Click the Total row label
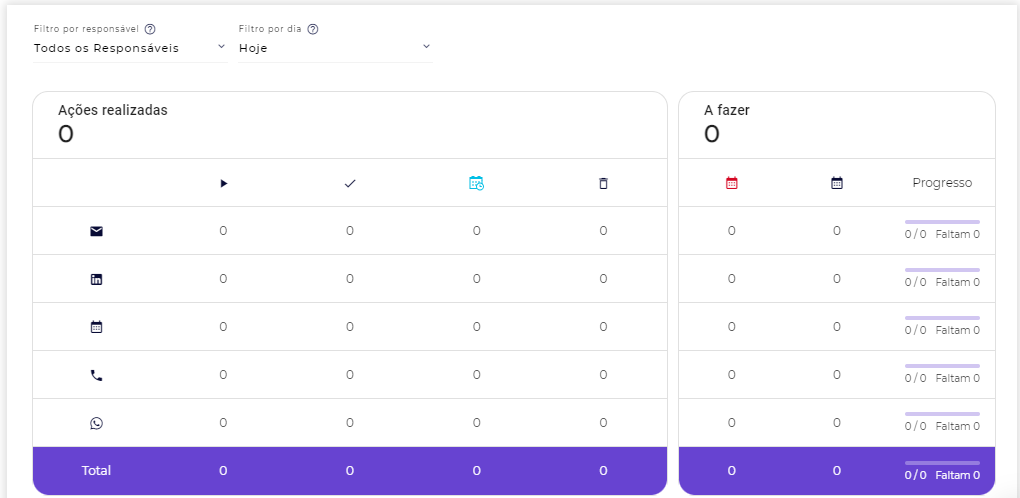The height and width of the screenshot is (498, 1020). [96, 471]
